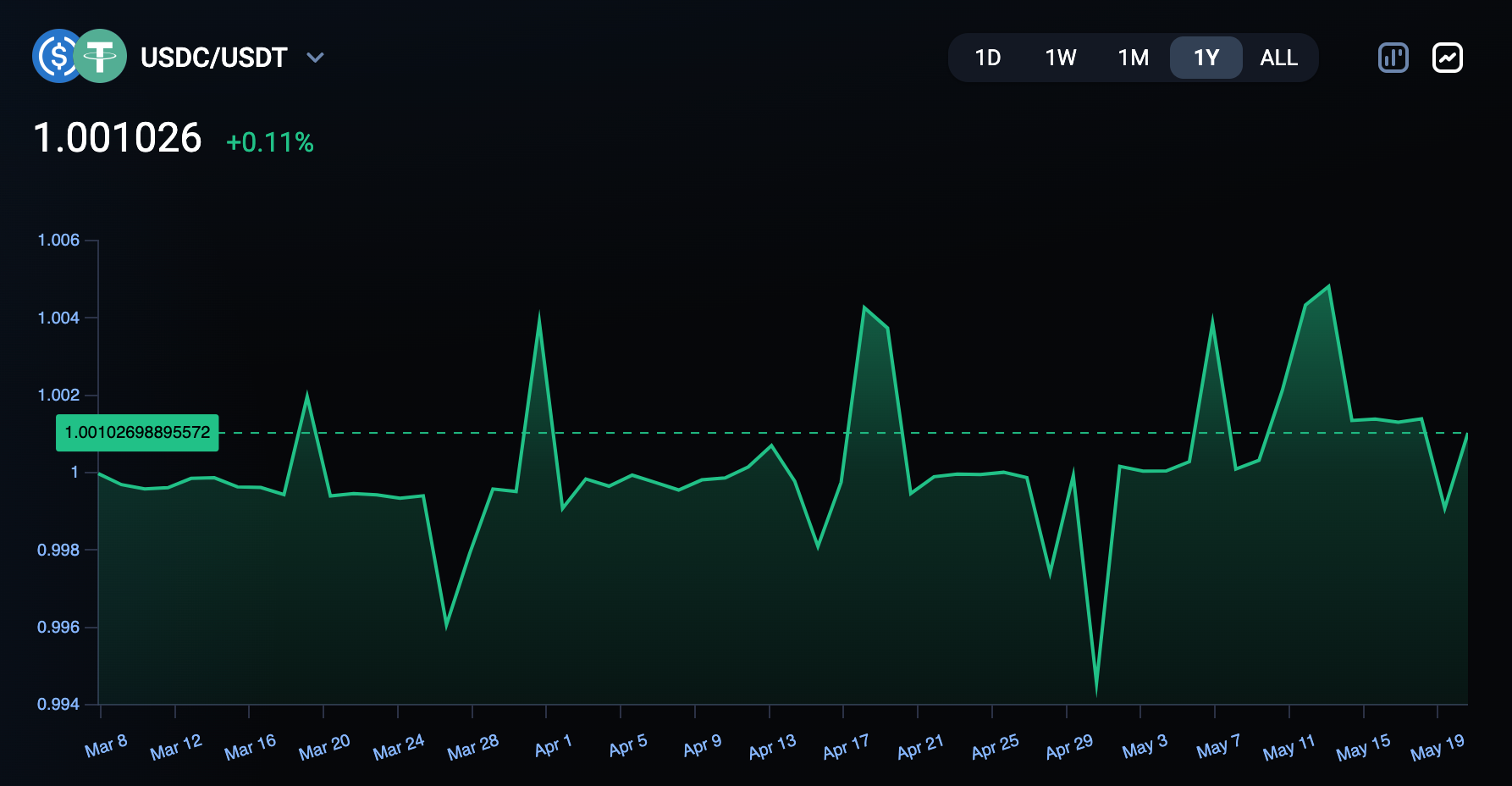Click the 1.002 y-axis label
The width and height of the screenshot is (1512, 786).
coord(58,395)
